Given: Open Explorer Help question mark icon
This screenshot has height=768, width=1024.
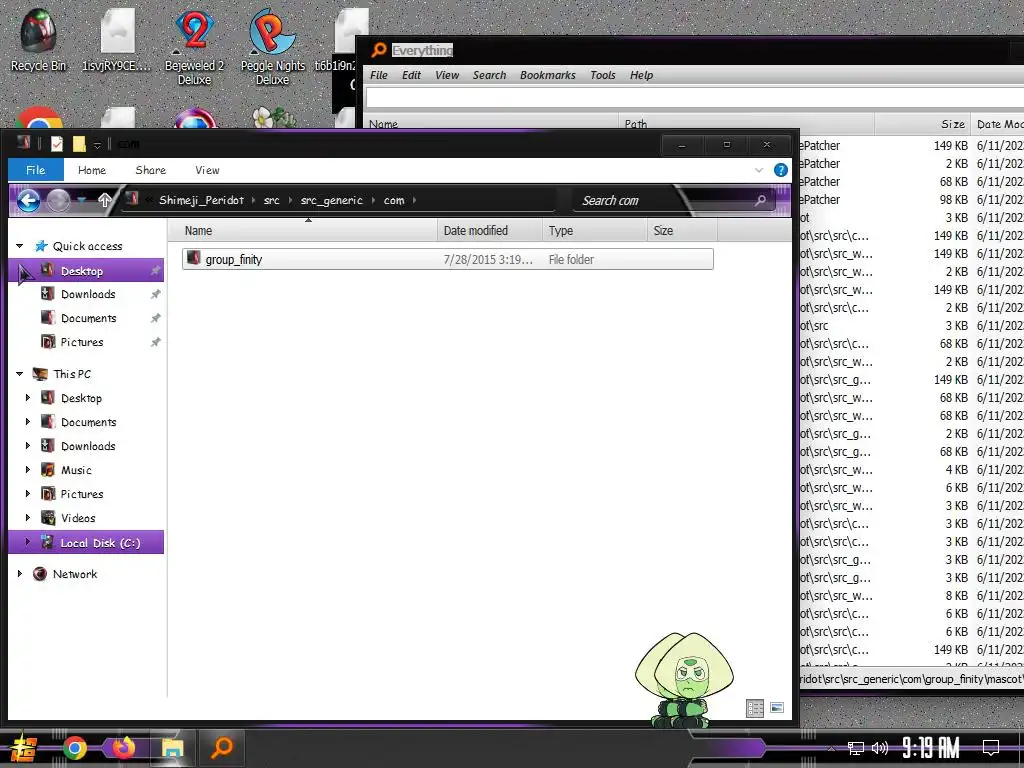Looking at the screenshot, I should click(x=780, y=170).
